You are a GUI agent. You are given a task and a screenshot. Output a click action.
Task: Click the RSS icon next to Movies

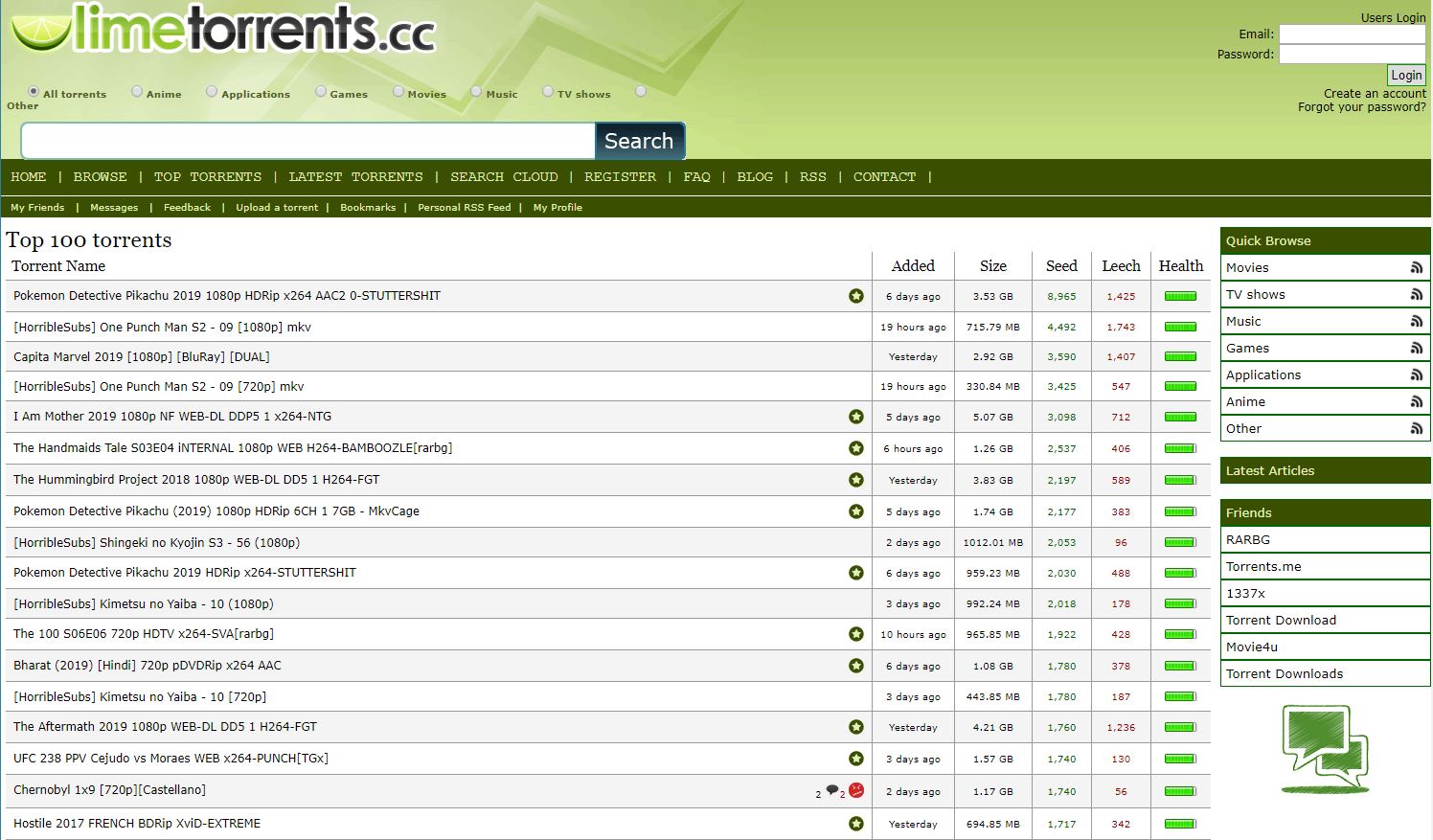tap(1416, 267)
